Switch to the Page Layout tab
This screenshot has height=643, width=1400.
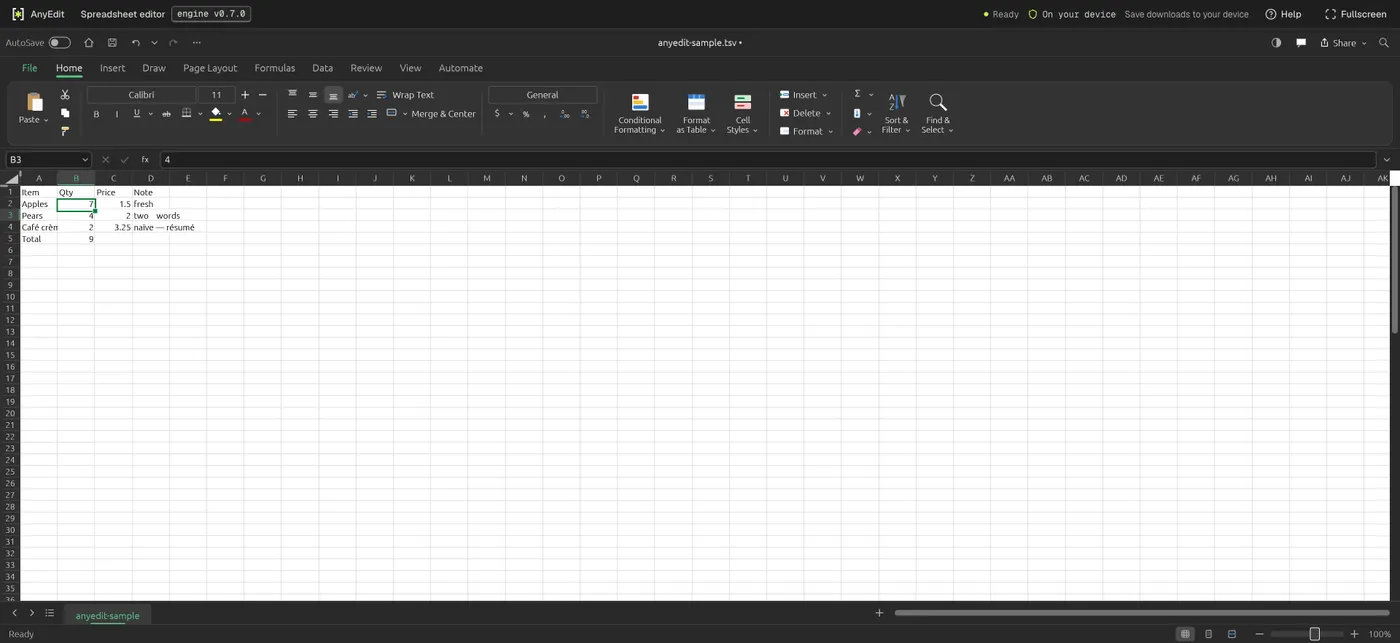click(x=210, y=68)
